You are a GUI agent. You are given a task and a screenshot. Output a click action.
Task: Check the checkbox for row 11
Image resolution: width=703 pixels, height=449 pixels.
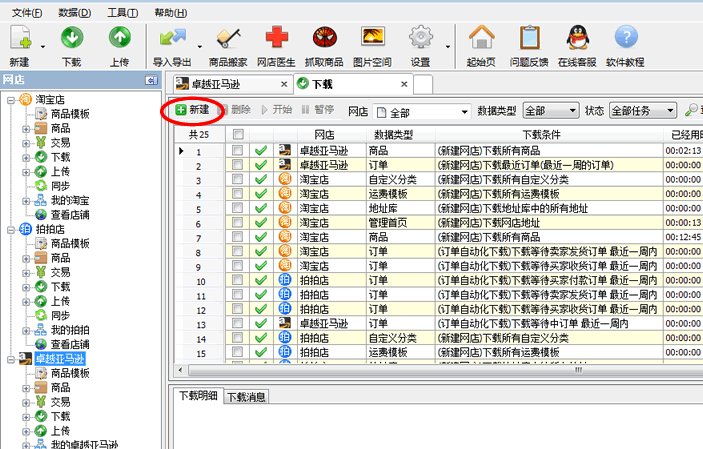pyautogui.click(x=238, y=294)
